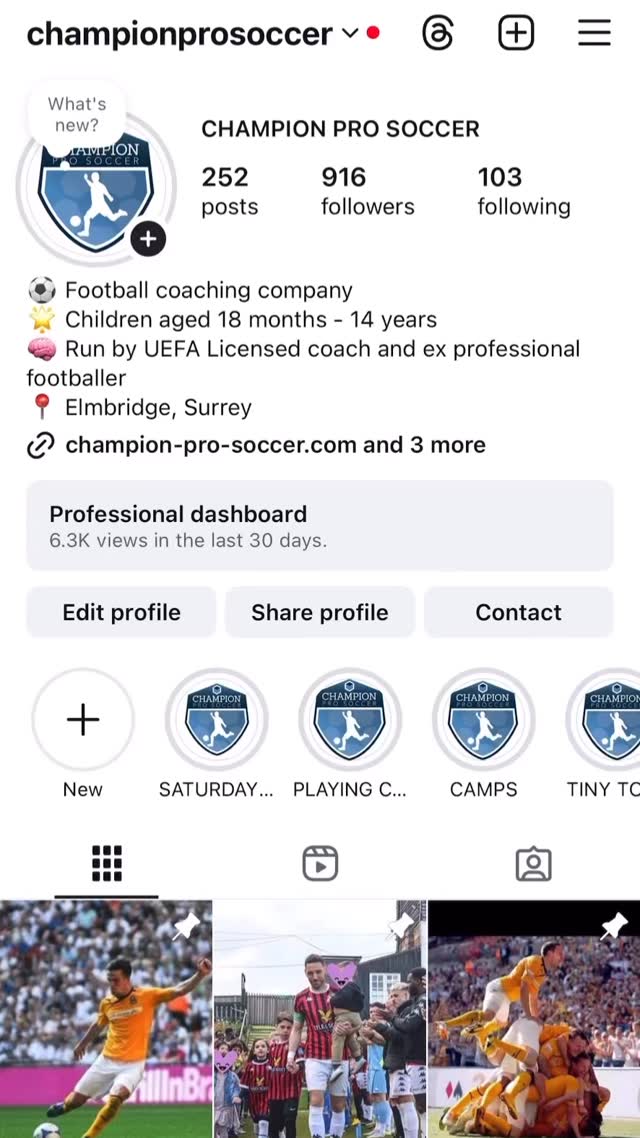Tap the add story plus badge

point(148,239)
